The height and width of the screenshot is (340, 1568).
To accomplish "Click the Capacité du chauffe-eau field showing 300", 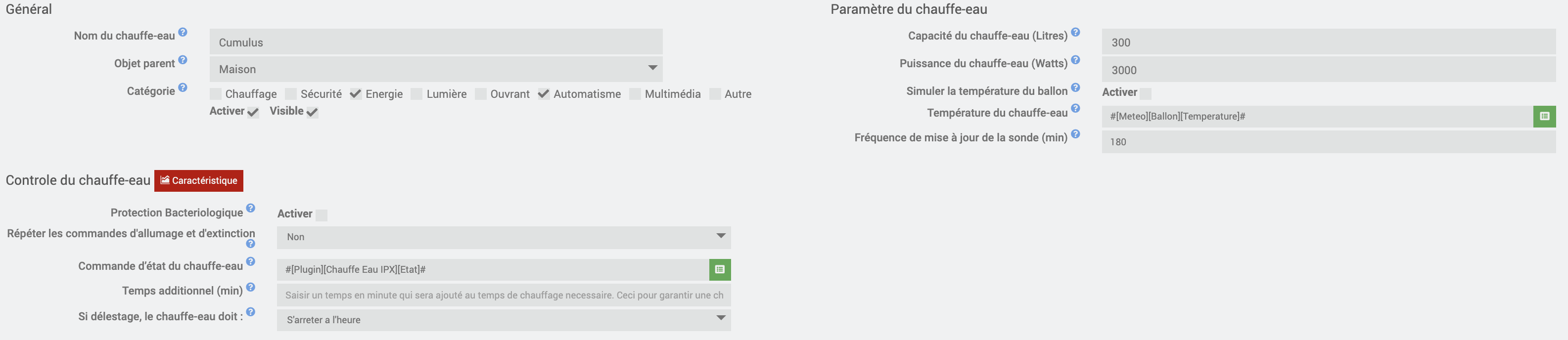I will pyautogui.click(x=1329, y=42).
